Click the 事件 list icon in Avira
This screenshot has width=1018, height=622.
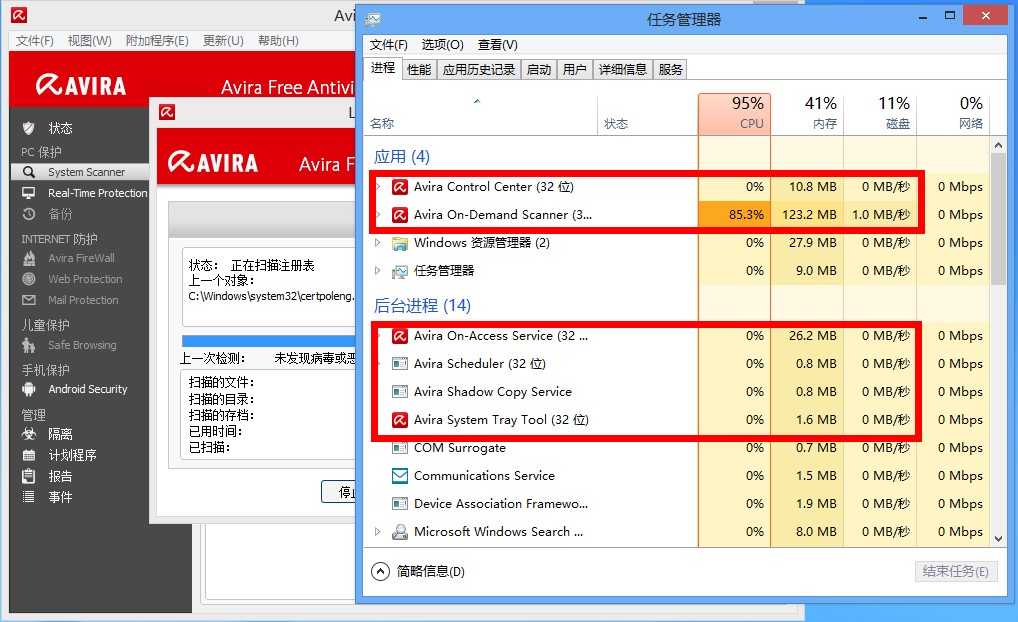[x=29, y=497]
